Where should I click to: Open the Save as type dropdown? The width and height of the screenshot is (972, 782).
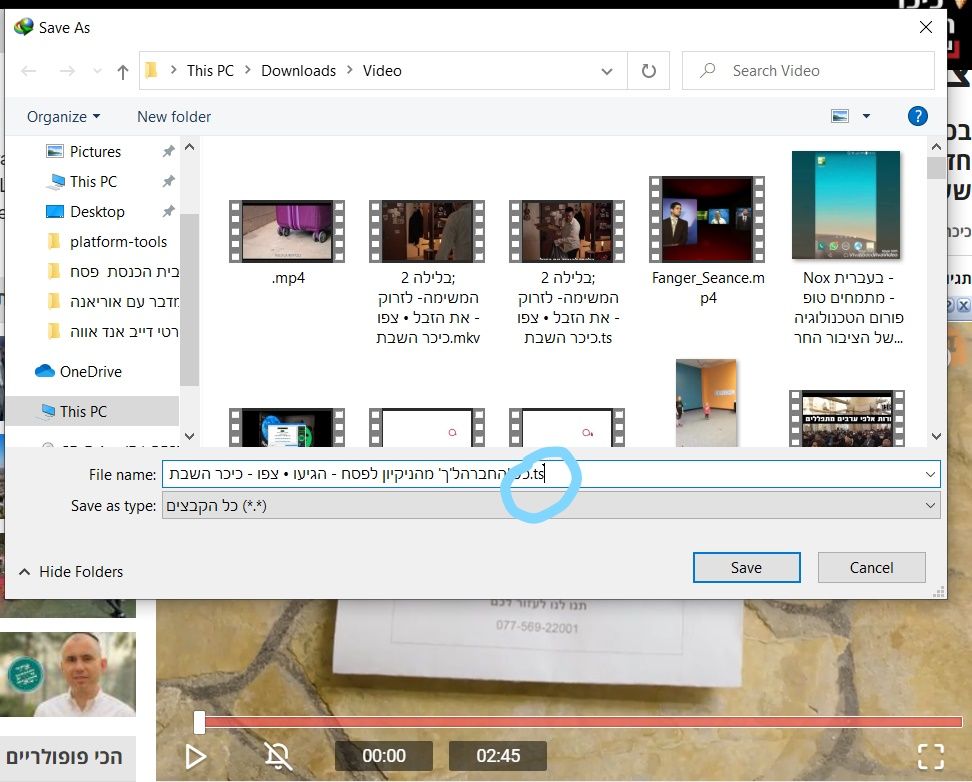point(551,505)
